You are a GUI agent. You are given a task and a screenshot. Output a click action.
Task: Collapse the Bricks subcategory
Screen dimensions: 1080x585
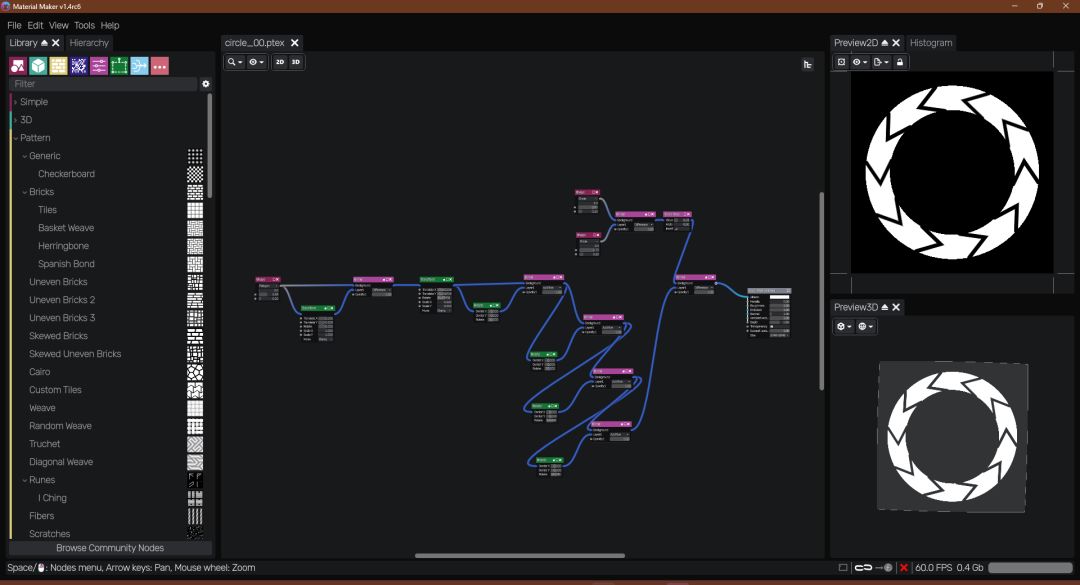point(25,192)
